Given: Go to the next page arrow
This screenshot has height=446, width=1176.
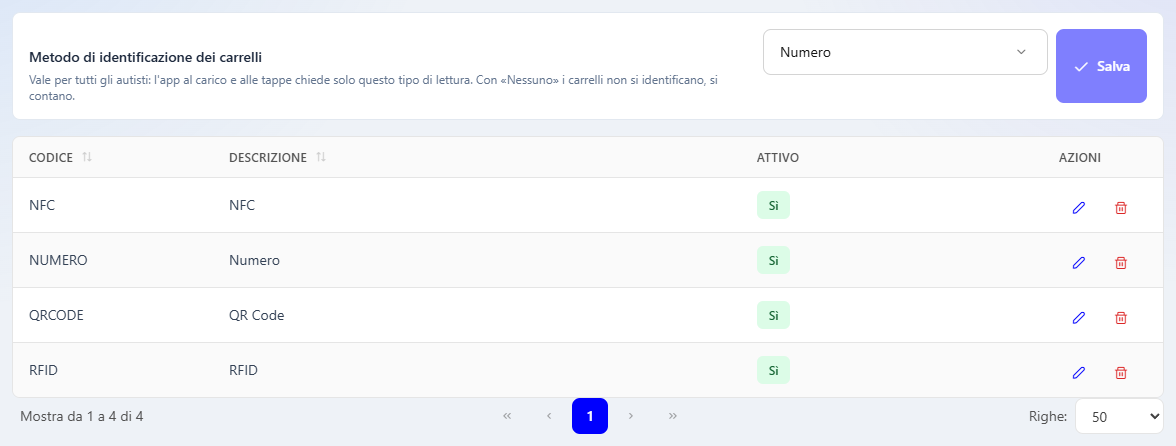Looking at the screenshot, I should (631, 416).
